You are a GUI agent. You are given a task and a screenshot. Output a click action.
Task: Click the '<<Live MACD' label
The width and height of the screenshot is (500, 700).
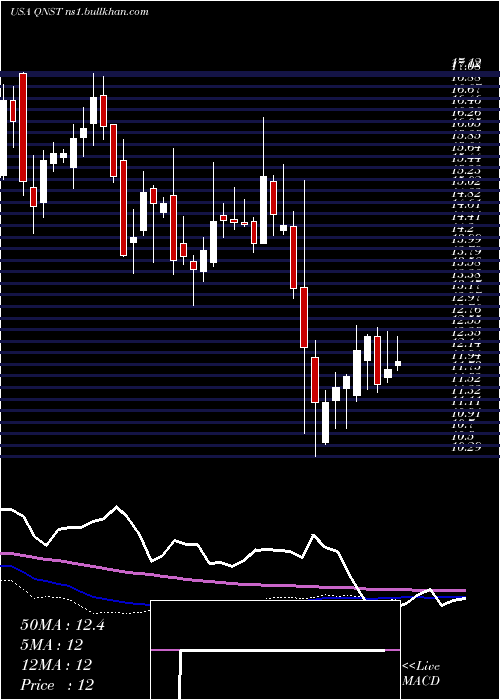click(421, 674)
